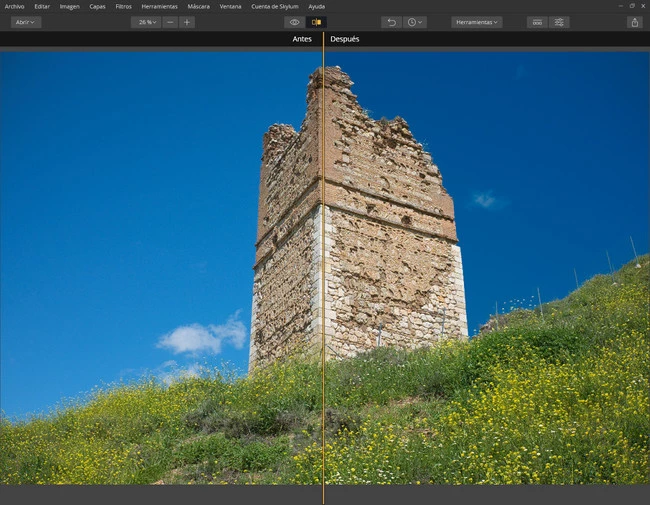Click the Después label

click(x=345, y=39)
